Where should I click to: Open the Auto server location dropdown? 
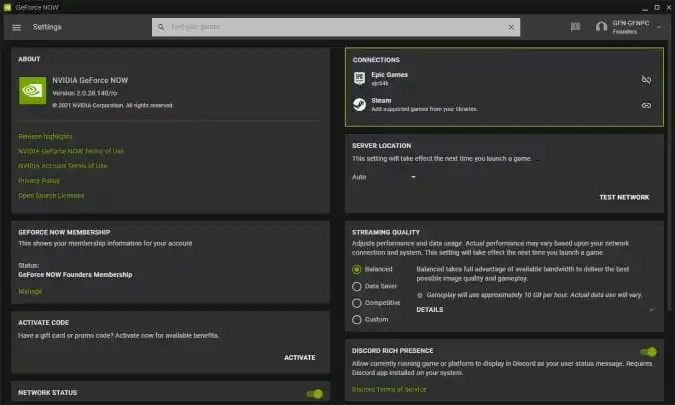[384, 177]
